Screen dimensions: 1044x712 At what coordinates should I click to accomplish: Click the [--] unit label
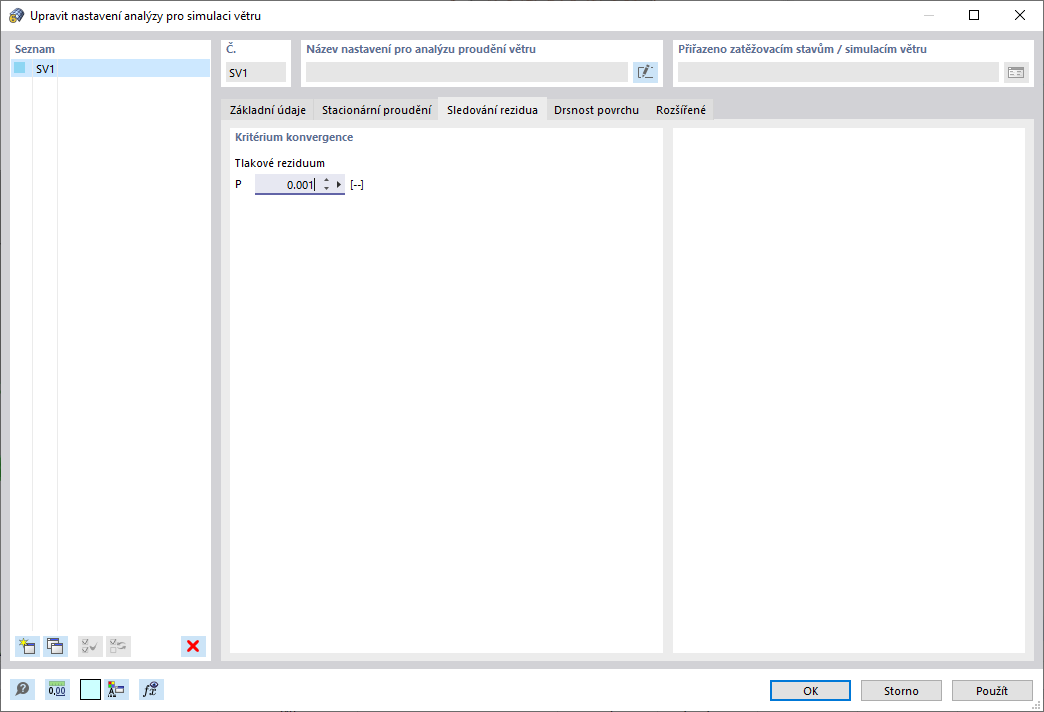pos(357,184)
